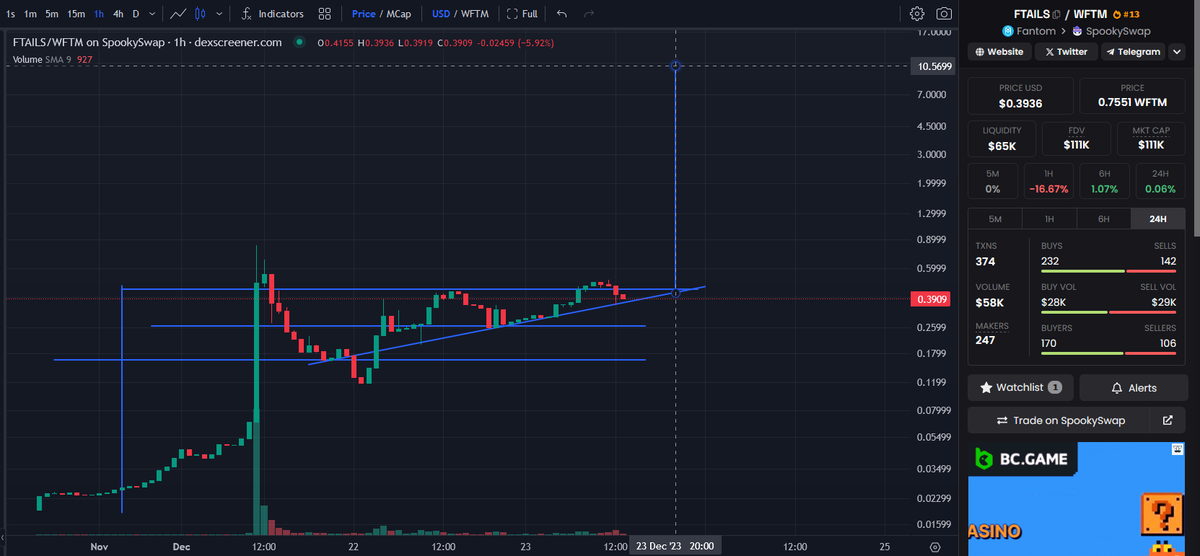Click the LIQUIDITY $65K box
1200x556 pixels.
(1002, 138)
